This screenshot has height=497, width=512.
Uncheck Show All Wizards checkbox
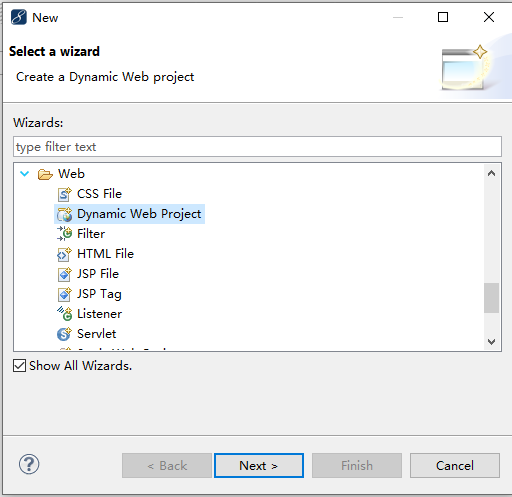[19, 366]
